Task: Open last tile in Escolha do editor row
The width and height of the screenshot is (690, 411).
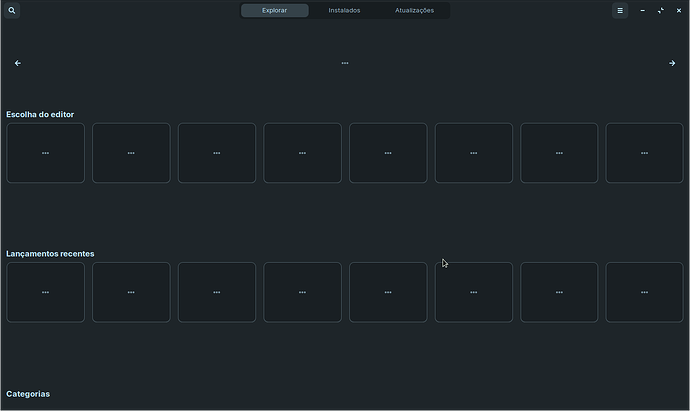Action: tap(644, 153)
